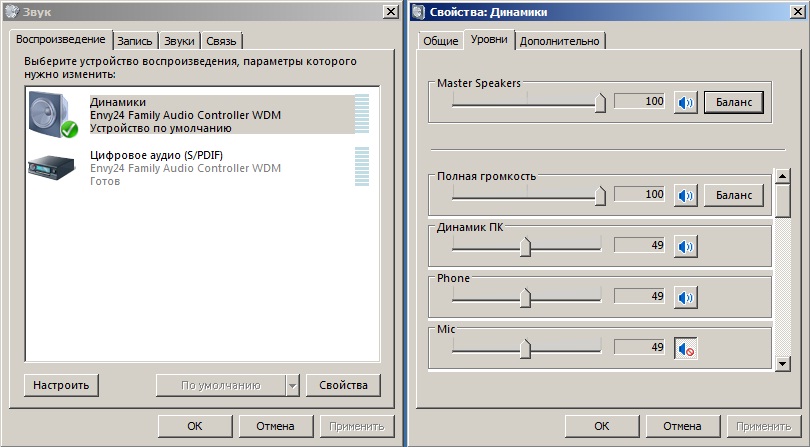Click the Настроить button
The image size is (810, 447).
[61, 385]
